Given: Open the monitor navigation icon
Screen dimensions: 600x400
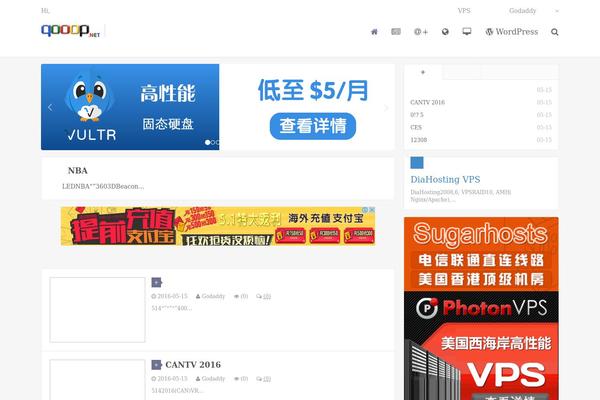Looking at the screenshot, I should pos(467,31).
